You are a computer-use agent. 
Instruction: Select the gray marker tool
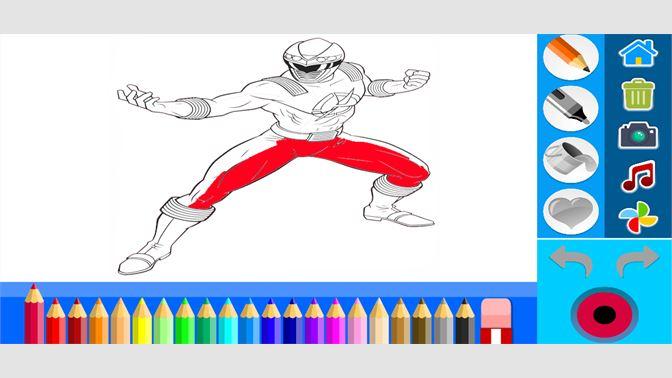coord(570,108)
